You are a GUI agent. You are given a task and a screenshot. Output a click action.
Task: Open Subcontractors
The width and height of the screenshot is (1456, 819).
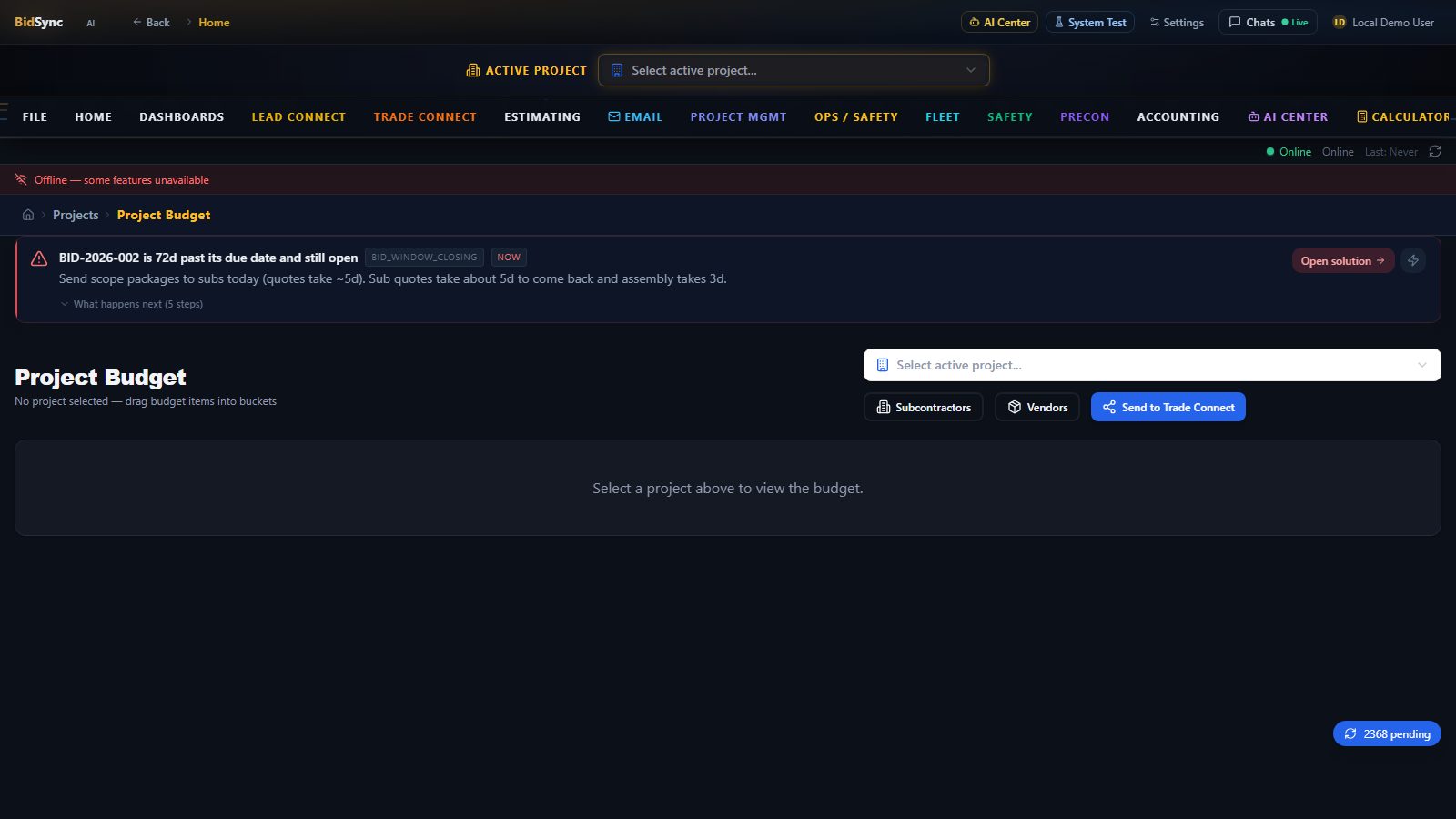click(x=923, y=407)
